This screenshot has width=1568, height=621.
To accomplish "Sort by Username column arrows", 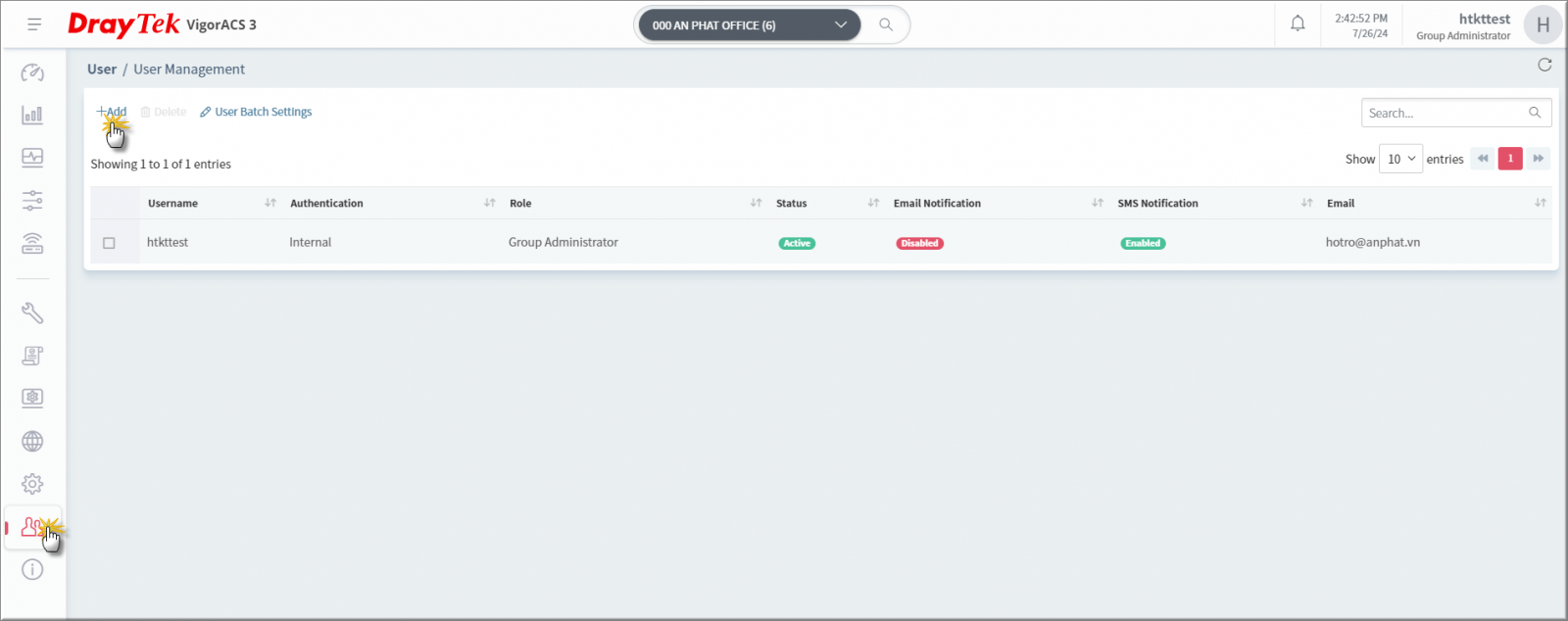I will click(270, 203).
